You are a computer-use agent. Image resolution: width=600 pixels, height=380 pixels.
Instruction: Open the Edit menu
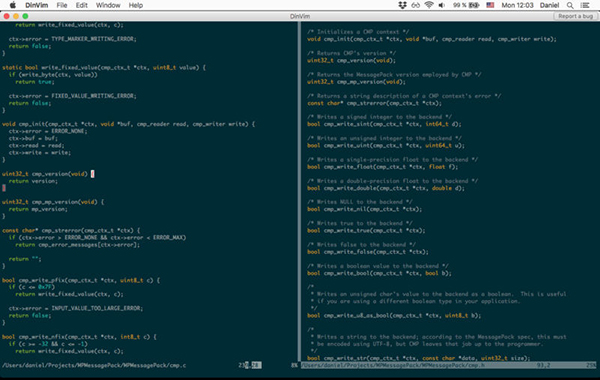pyautogui.click(x=82, y=5)
